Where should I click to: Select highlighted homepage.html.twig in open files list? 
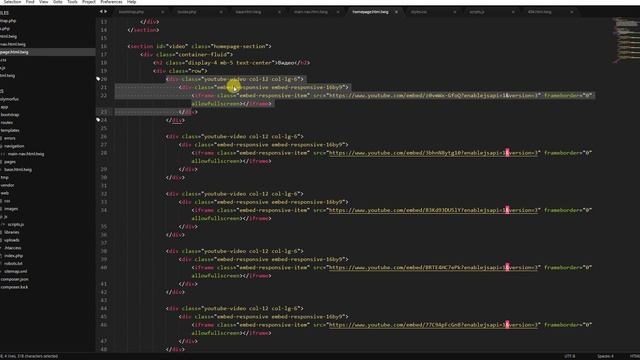click(x=14, y=52)
